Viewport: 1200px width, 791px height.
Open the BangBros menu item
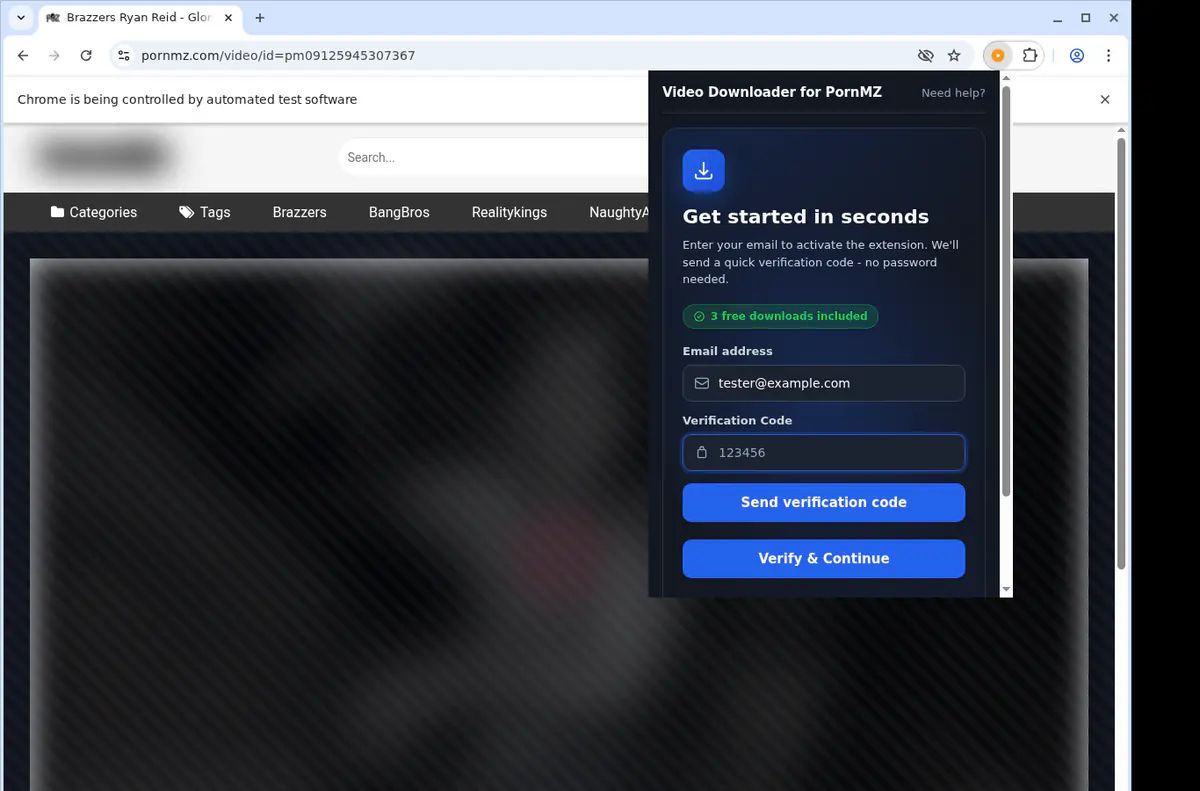[399, 212]
